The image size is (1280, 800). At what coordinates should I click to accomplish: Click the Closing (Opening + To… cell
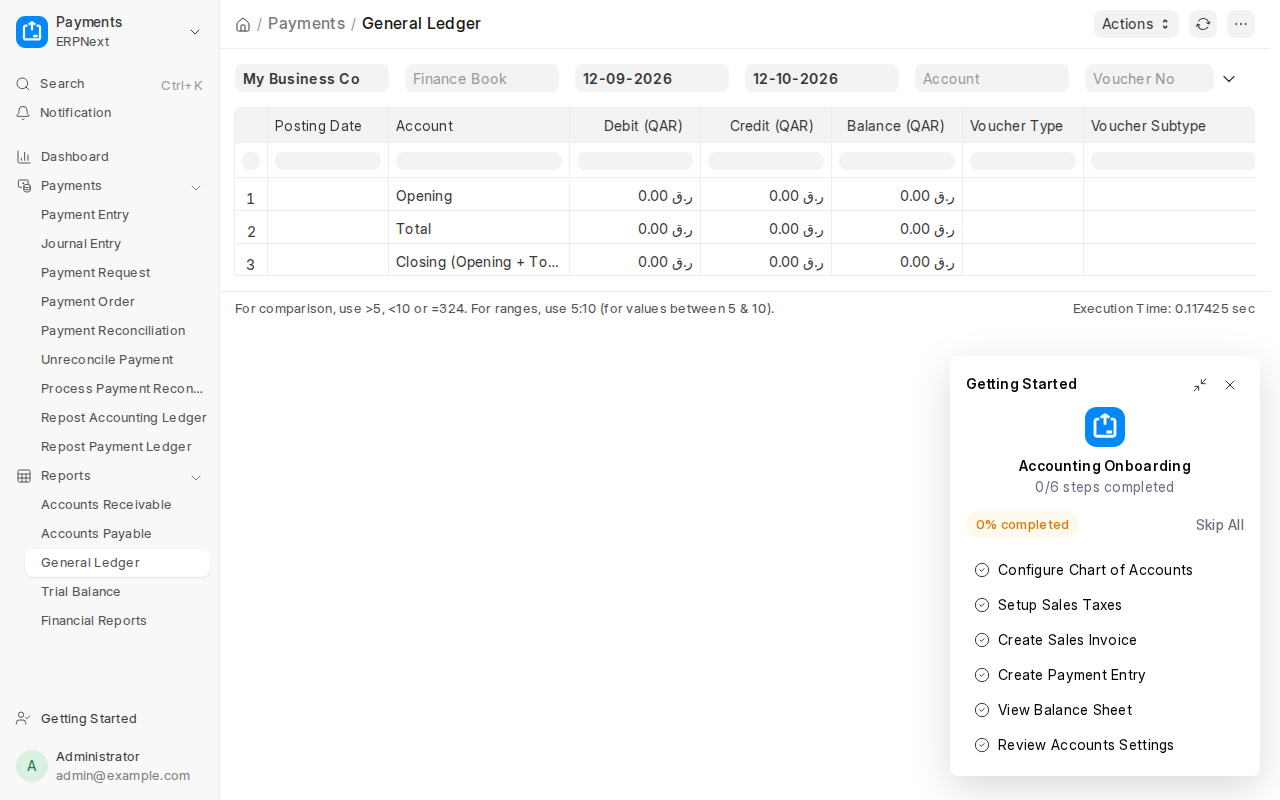(x=479, y=262)
